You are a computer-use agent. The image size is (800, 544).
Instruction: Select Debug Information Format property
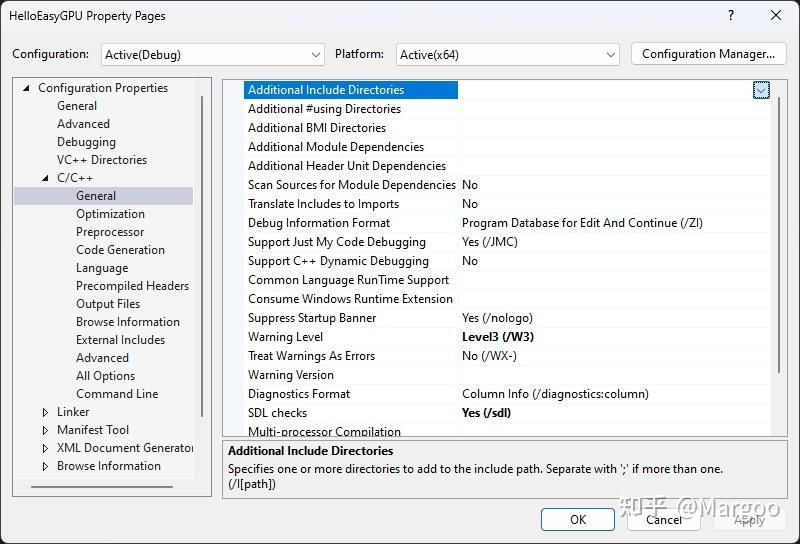(x=318, y=223)
